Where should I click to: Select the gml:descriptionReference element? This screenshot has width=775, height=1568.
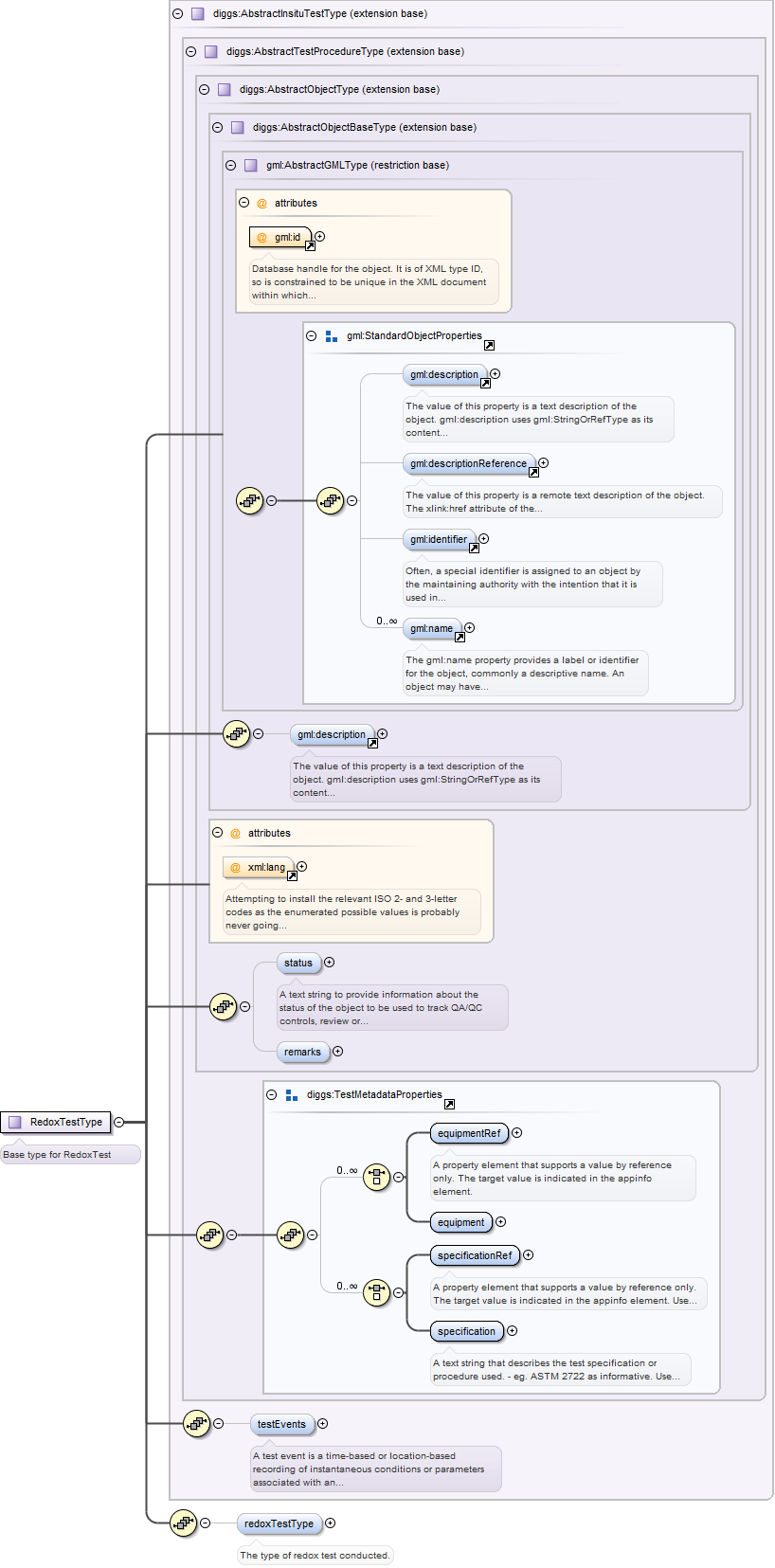coord(468,463)
